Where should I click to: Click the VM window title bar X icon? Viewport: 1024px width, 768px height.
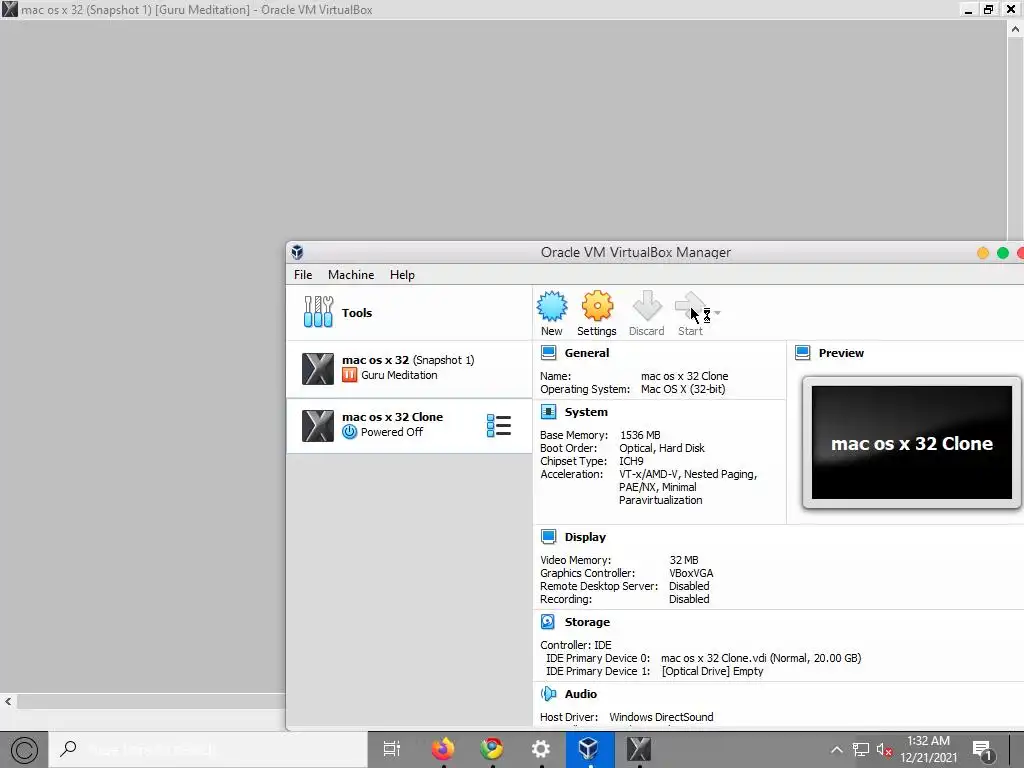pos(10,10)
